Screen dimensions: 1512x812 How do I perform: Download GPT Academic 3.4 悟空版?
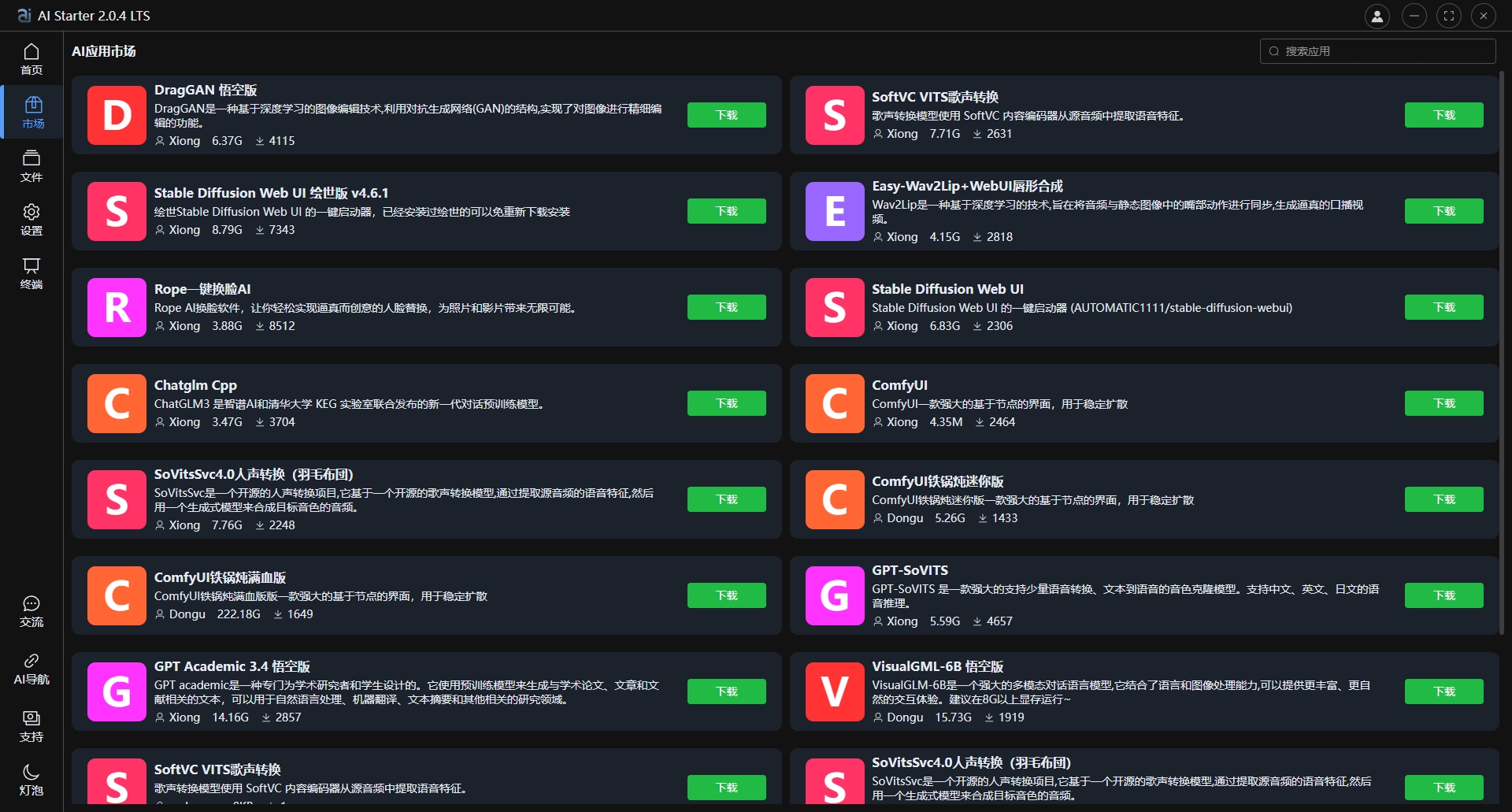[x=726, y=691]
